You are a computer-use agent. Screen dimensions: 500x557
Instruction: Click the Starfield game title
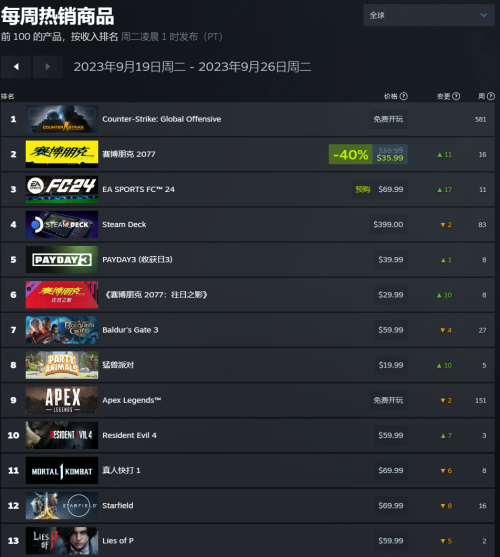[118, 505]
